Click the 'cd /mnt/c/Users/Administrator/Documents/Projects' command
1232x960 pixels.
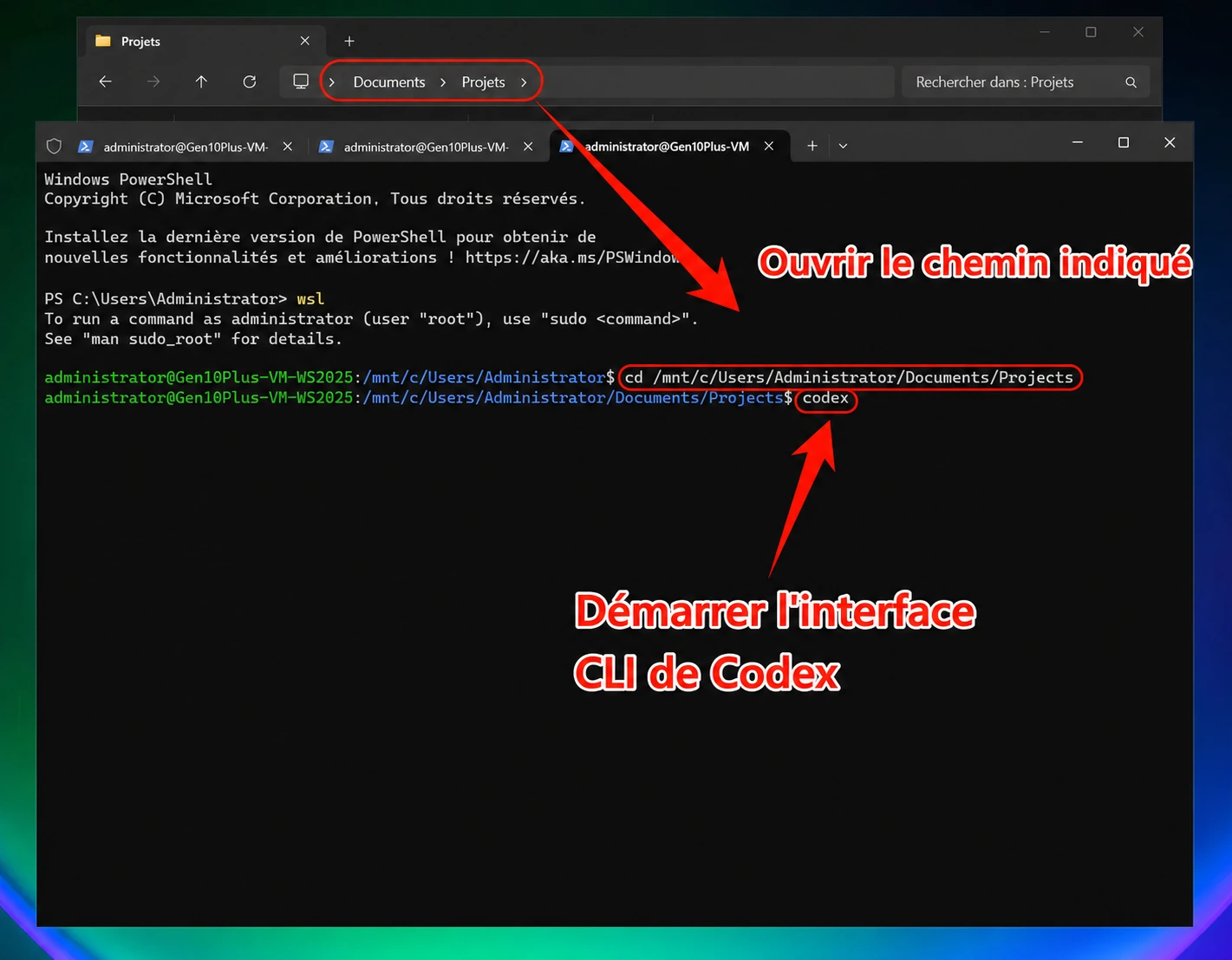tap(849, 377)
